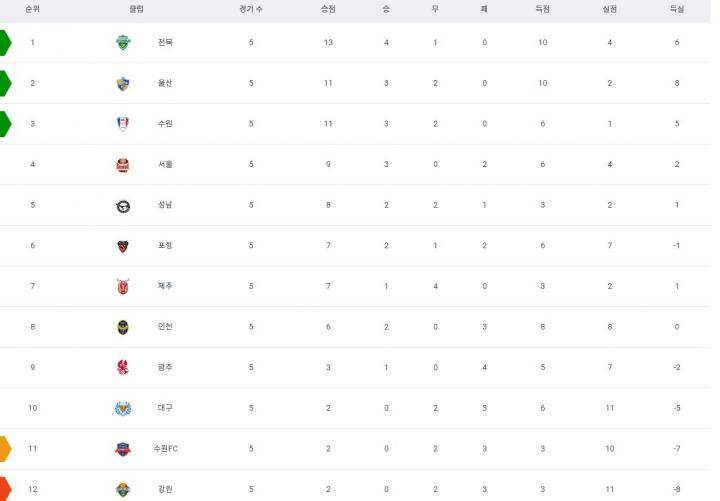The height and width of the screenshot is (501, 720).
Task: Select the 대구 club crest
Action: [123, 408]
